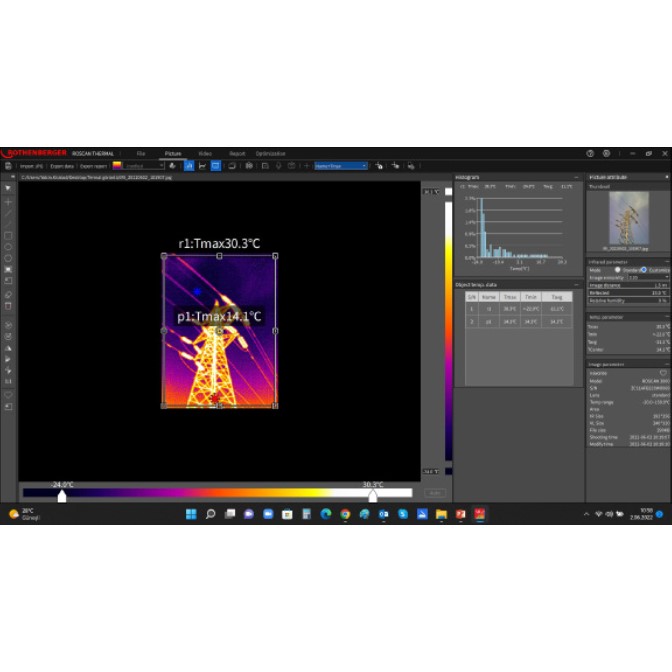The width and height of the screenshot is (672, 672).
Task: Select the straight line measurement tool
Action: click(8, 213)
